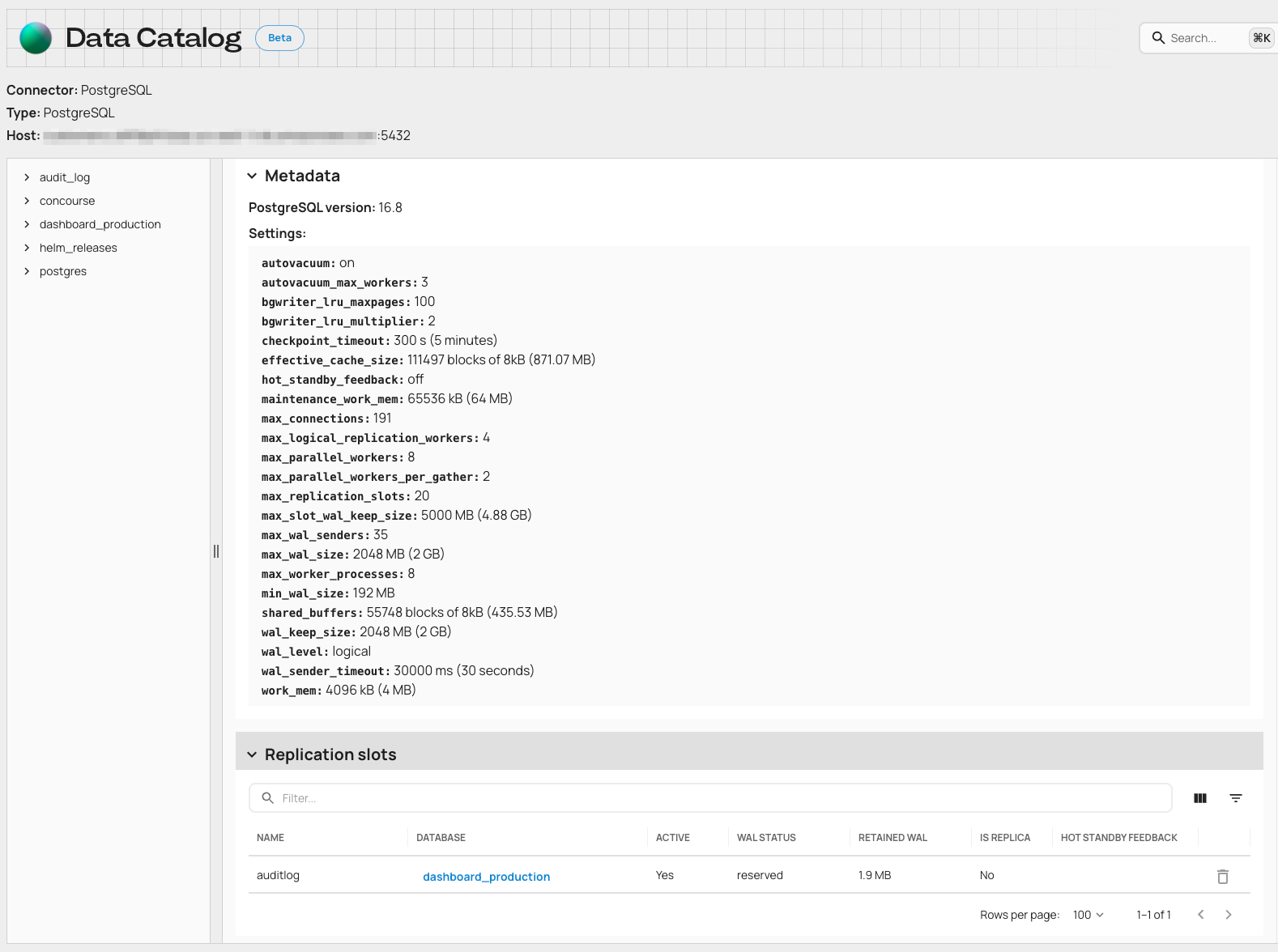Click the wal_level logical setting
1278x952 pixels.
point(316,652)
